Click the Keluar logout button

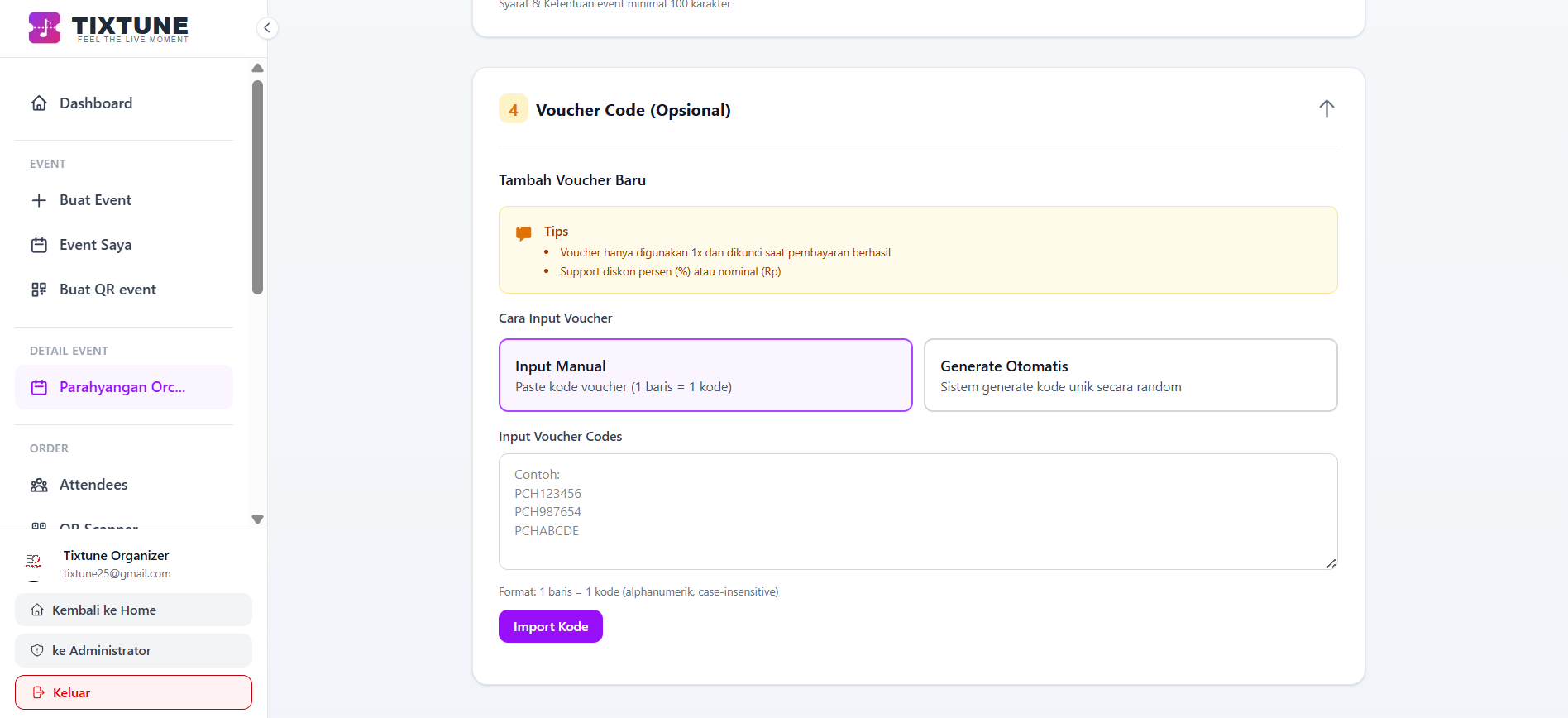(x=133, y=692)
